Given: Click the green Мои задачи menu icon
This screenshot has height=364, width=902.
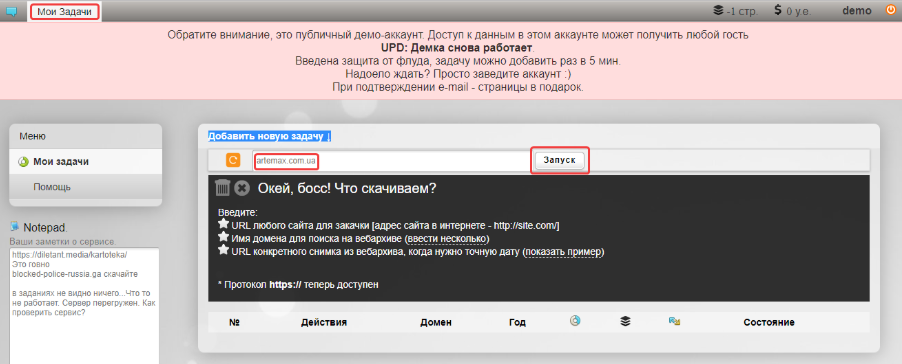Looking at the screenshot, I should pyautogui.click(x=23, y=162).
